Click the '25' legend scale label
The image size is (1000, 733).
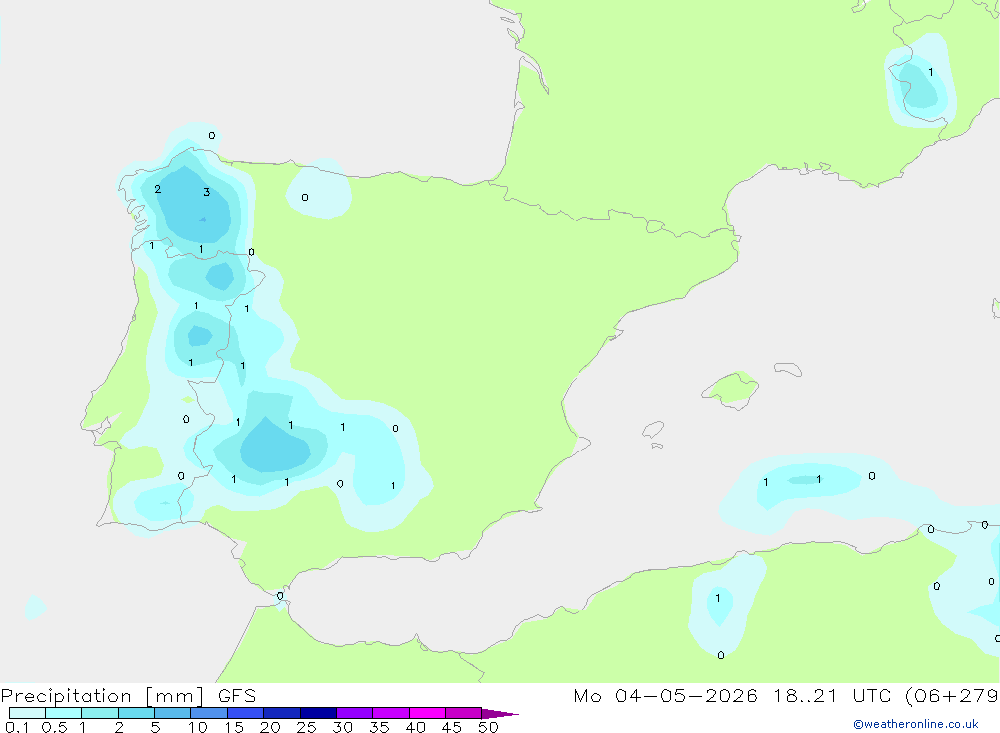306,727
